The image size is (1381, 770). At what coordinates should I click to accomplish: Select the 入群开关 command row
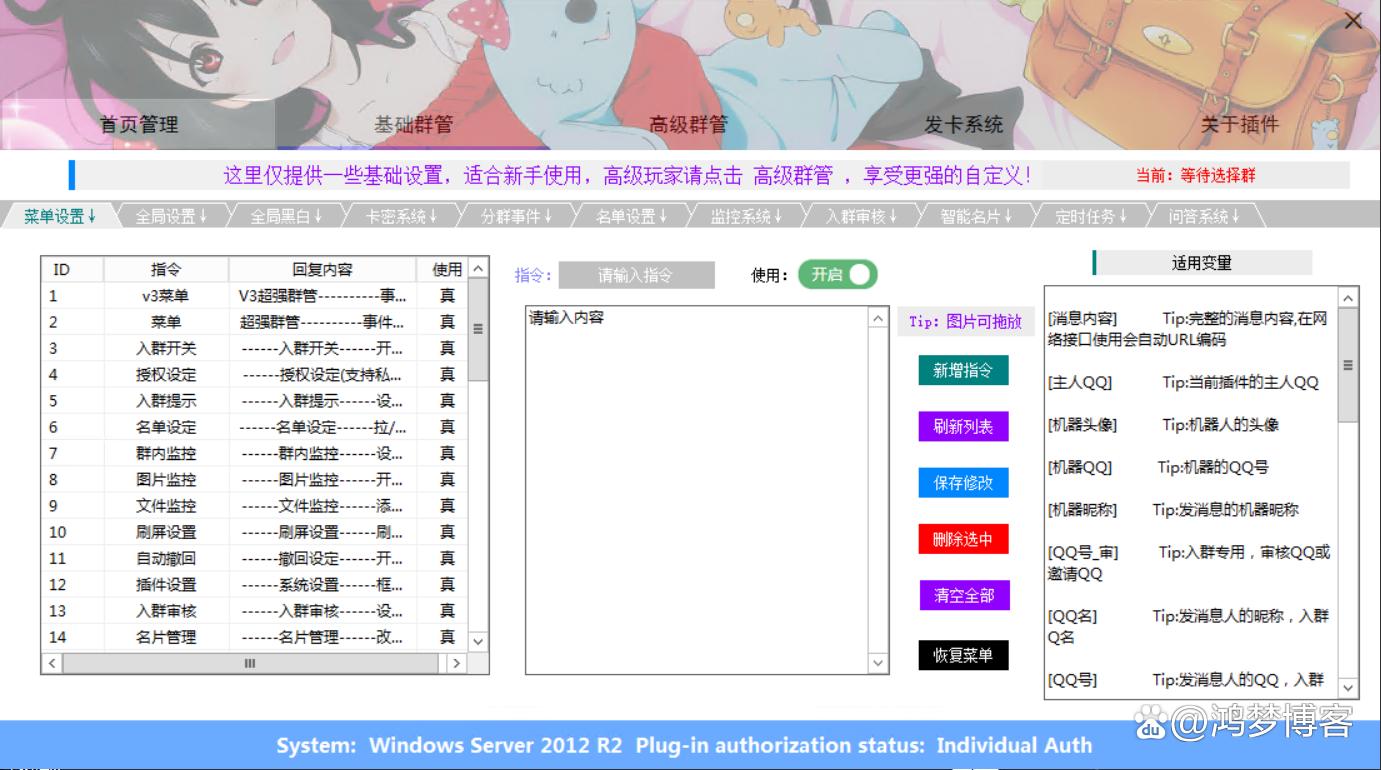pos(254,348)
